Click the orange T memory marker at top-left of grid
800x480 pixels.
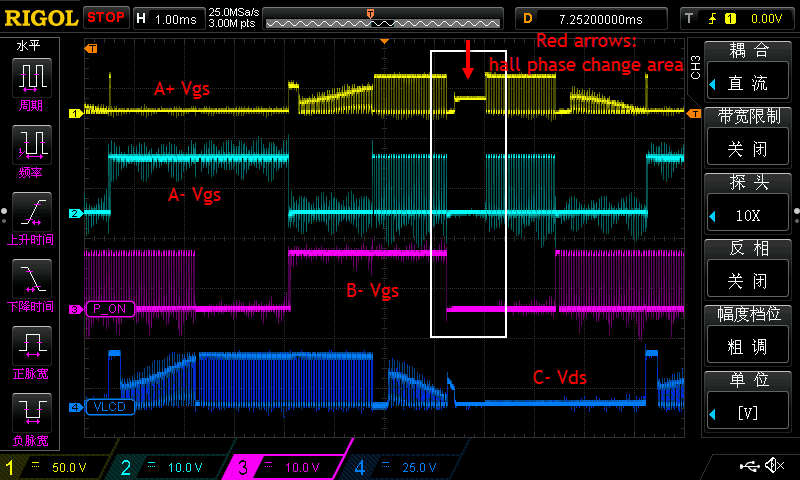(91, 48)
